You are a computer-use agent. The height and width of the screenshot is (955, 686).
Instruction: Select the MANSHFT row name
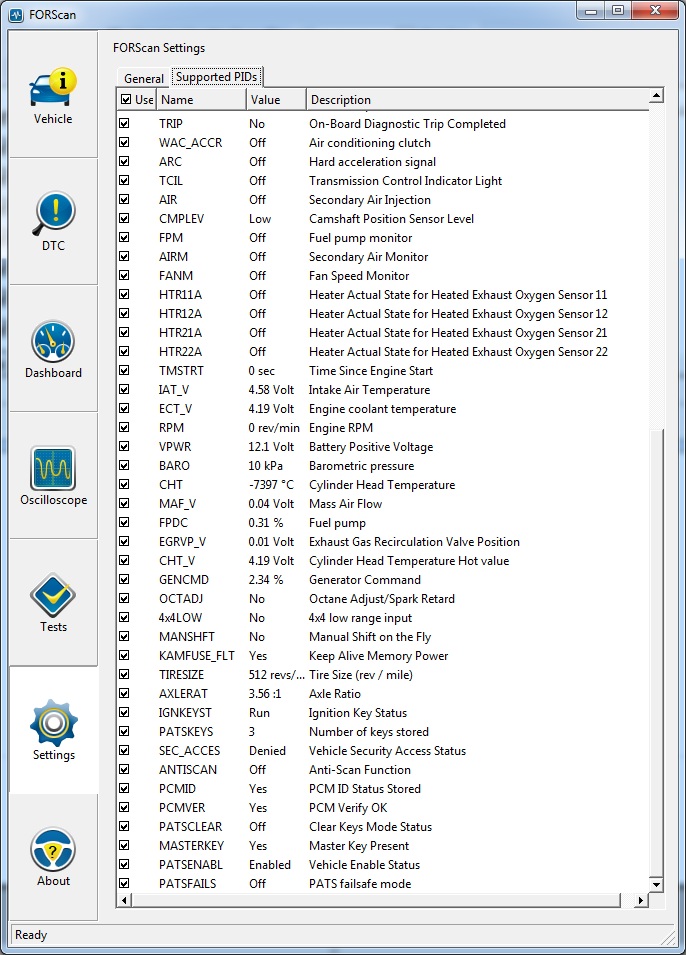pos(186,636)
